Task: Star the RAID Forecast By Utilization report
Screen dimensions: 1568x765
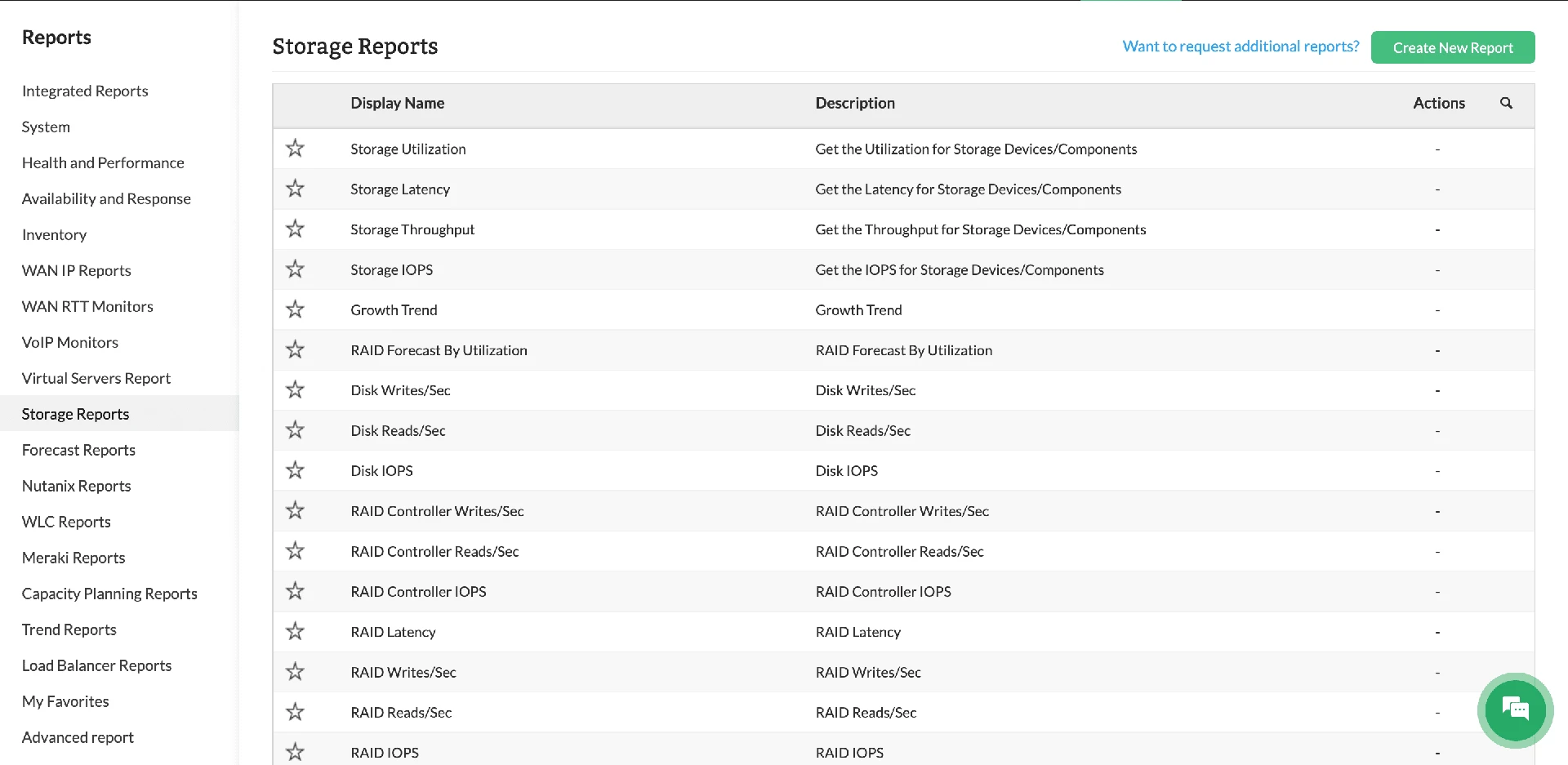Action: click(294, 349)
